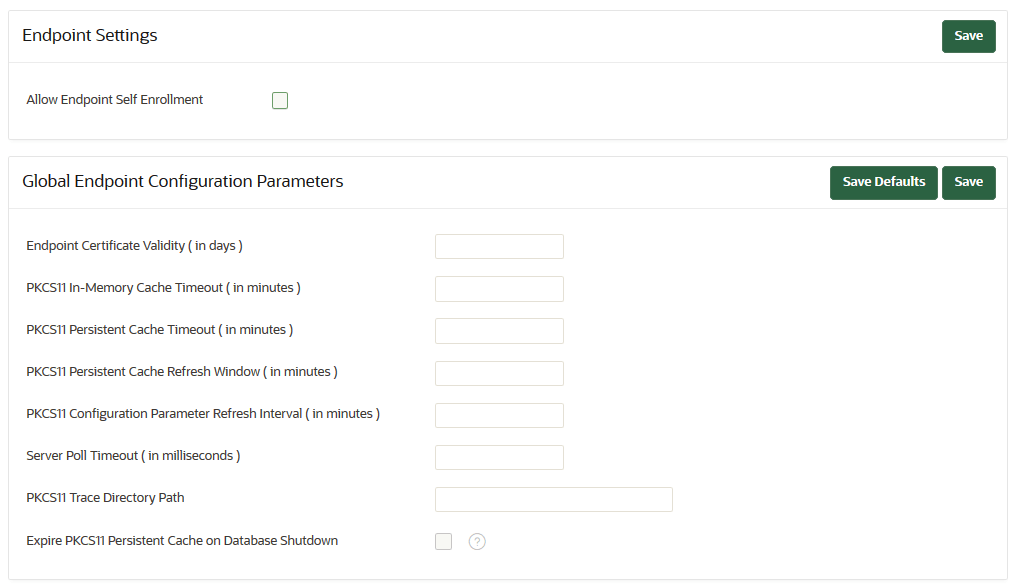Click the Global Endpoint Configuration Parameters heading
The height and width of the screenshot is (588, 1016).
(x=183, y=181)
